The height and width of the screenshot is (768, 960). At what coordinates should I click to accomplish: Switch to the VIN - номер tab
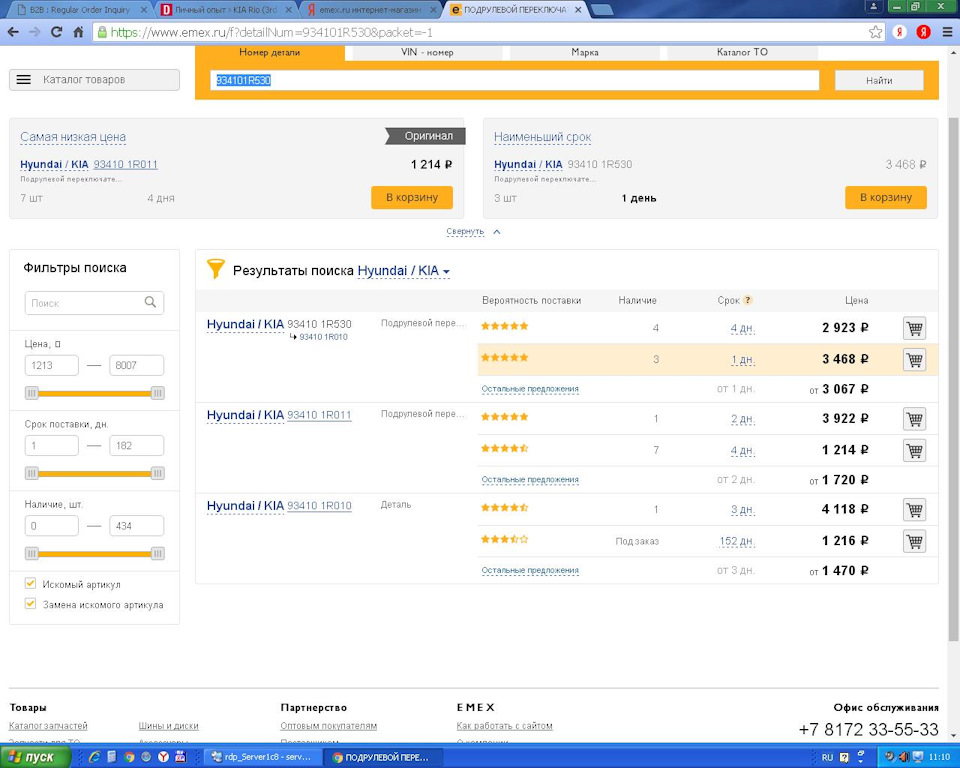click(427, 53)
